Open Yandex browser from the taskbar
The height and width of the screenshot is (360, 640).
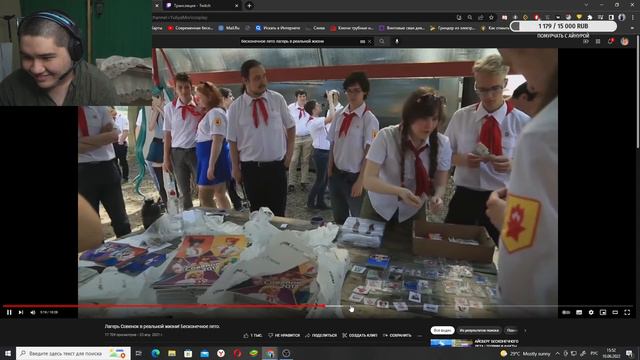[x=221, y=353]
